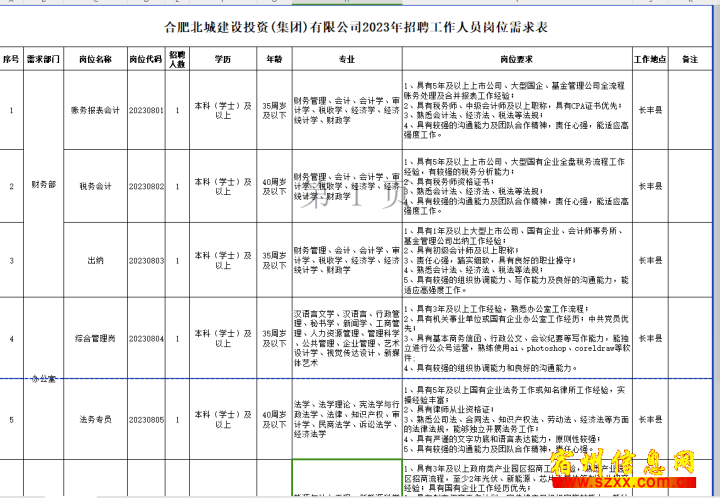Click the 序号 cell with number 3
Image resolution: width=720 pixels, height=498 pixels.
tap(11, 260)
